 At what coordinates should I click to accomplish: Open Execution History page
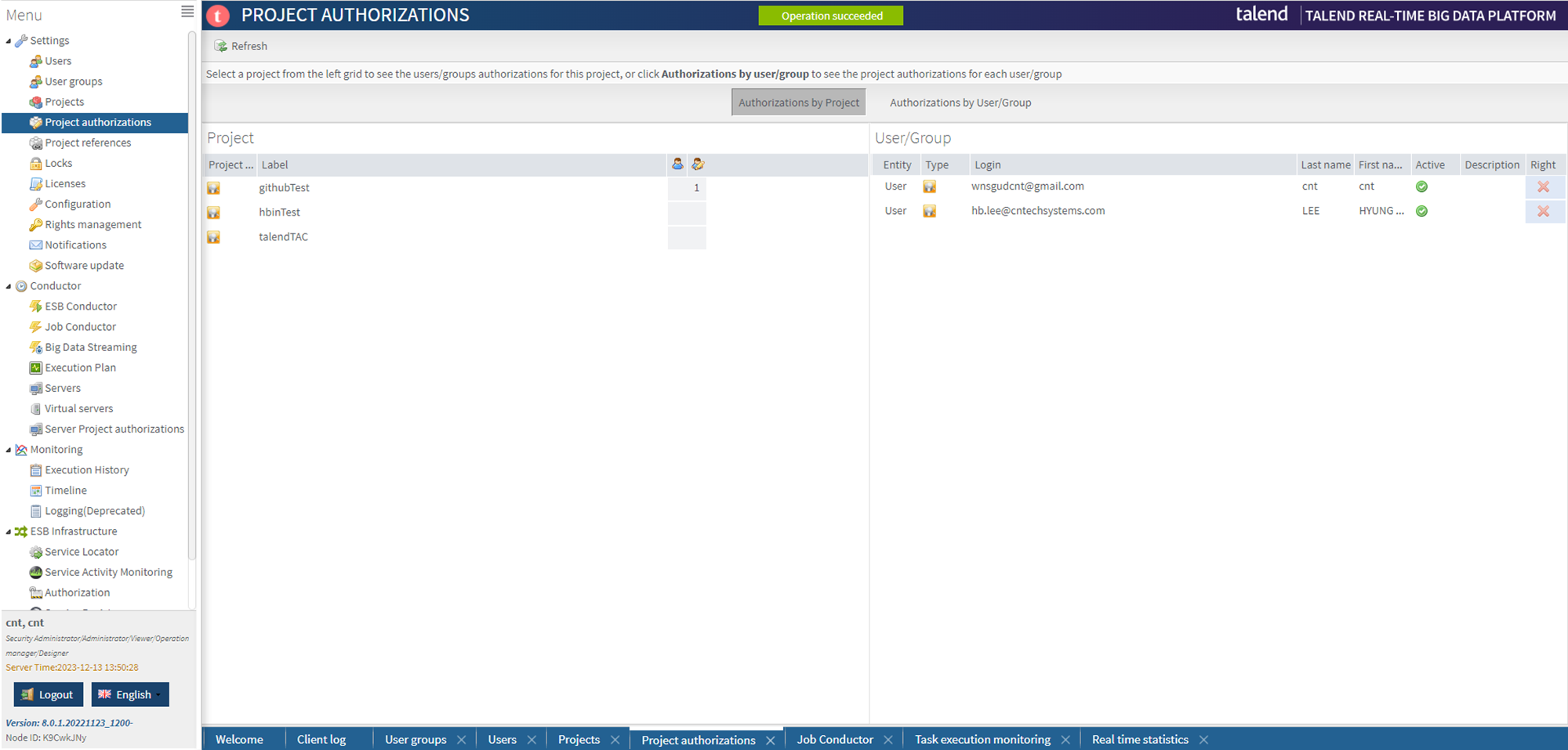click(87, 470)
